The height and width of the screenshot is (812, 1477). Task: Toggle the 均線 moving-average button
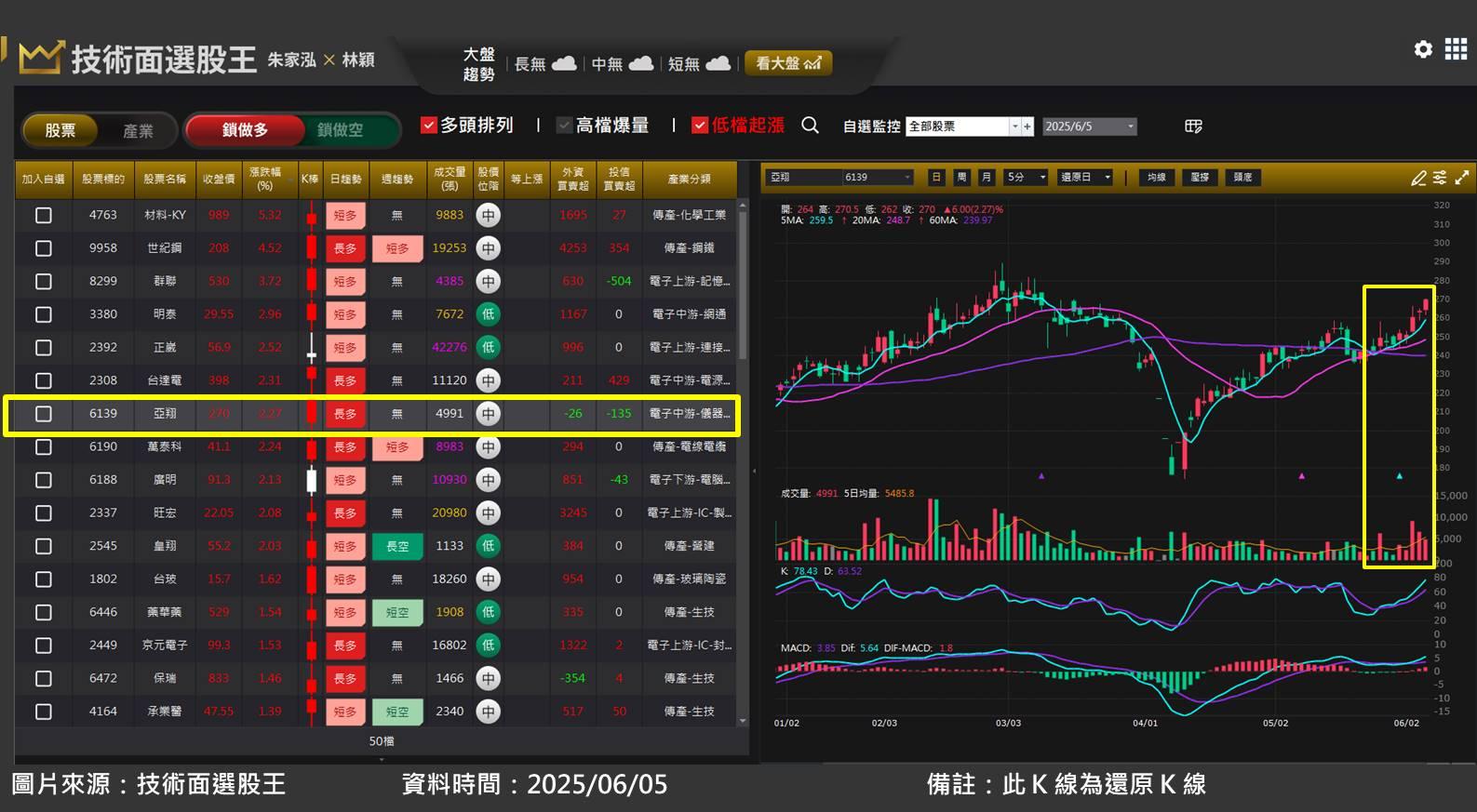point(1156,177)
